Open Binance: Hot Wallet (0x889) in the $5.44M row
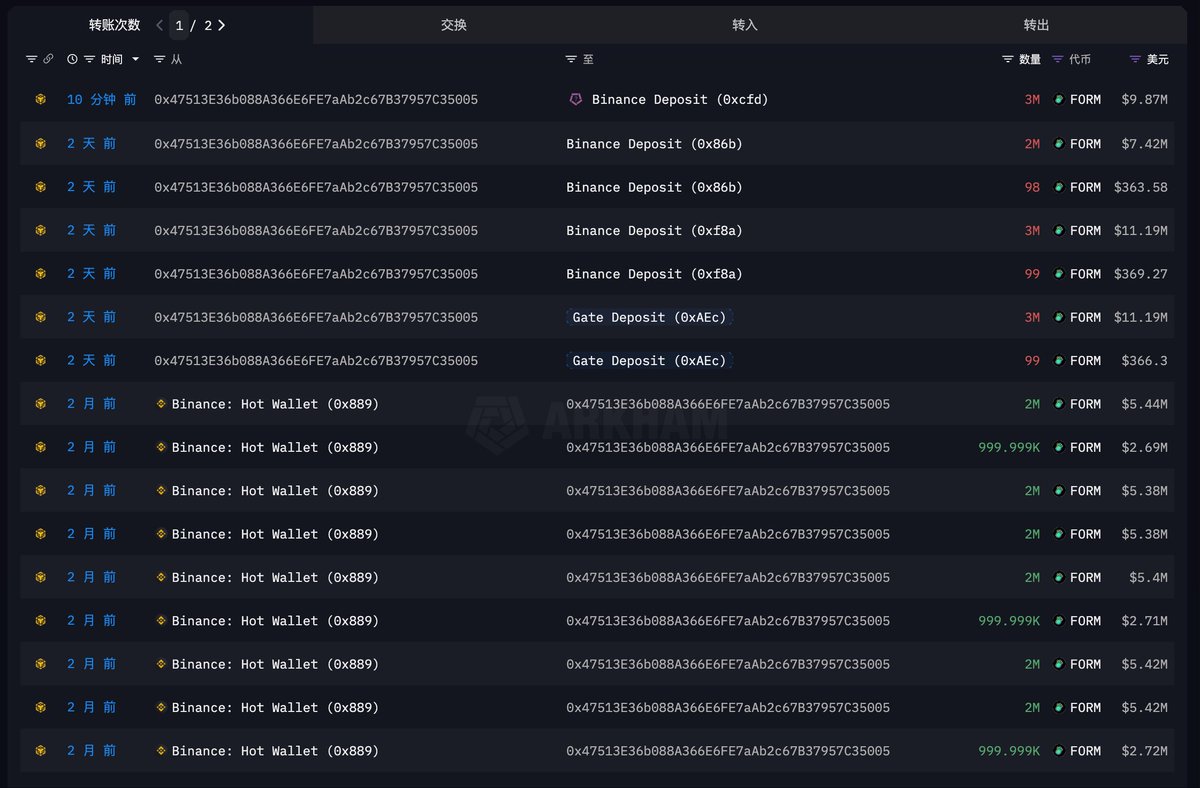Viewport: 1200px width, 788px height. pyautogui.click(x=275, y=404)
